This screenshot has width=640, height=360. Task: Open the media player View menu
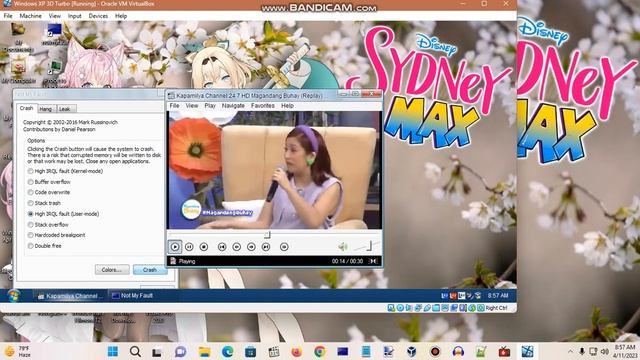point(192,106)
